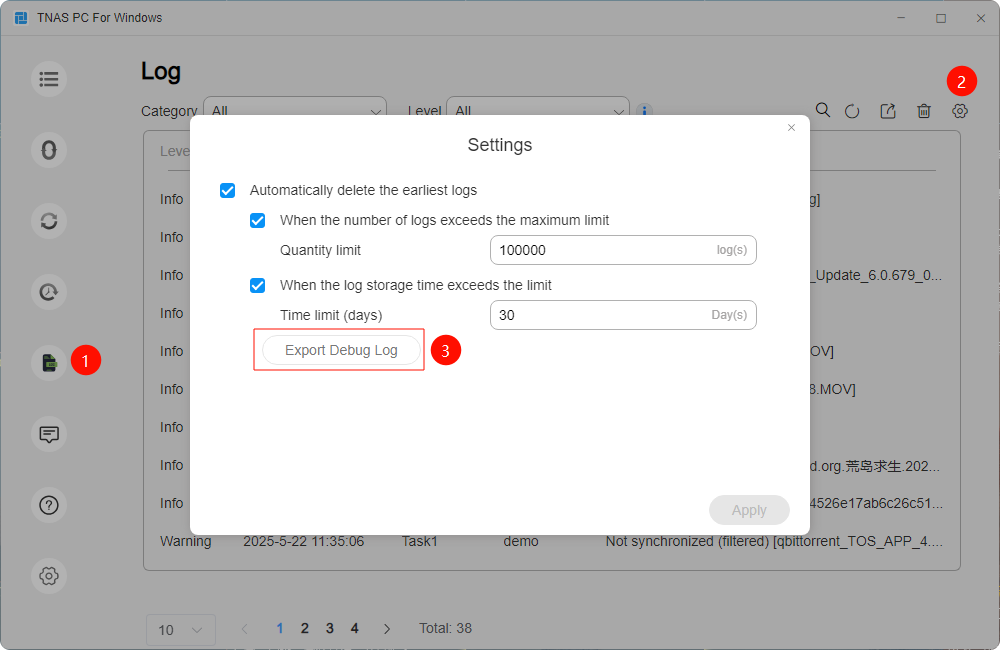Click the timestamp 2025-5-22 11:35:06
This screenshot has height=650, width=1000.
pyautogui.click(x=304, y=542)
